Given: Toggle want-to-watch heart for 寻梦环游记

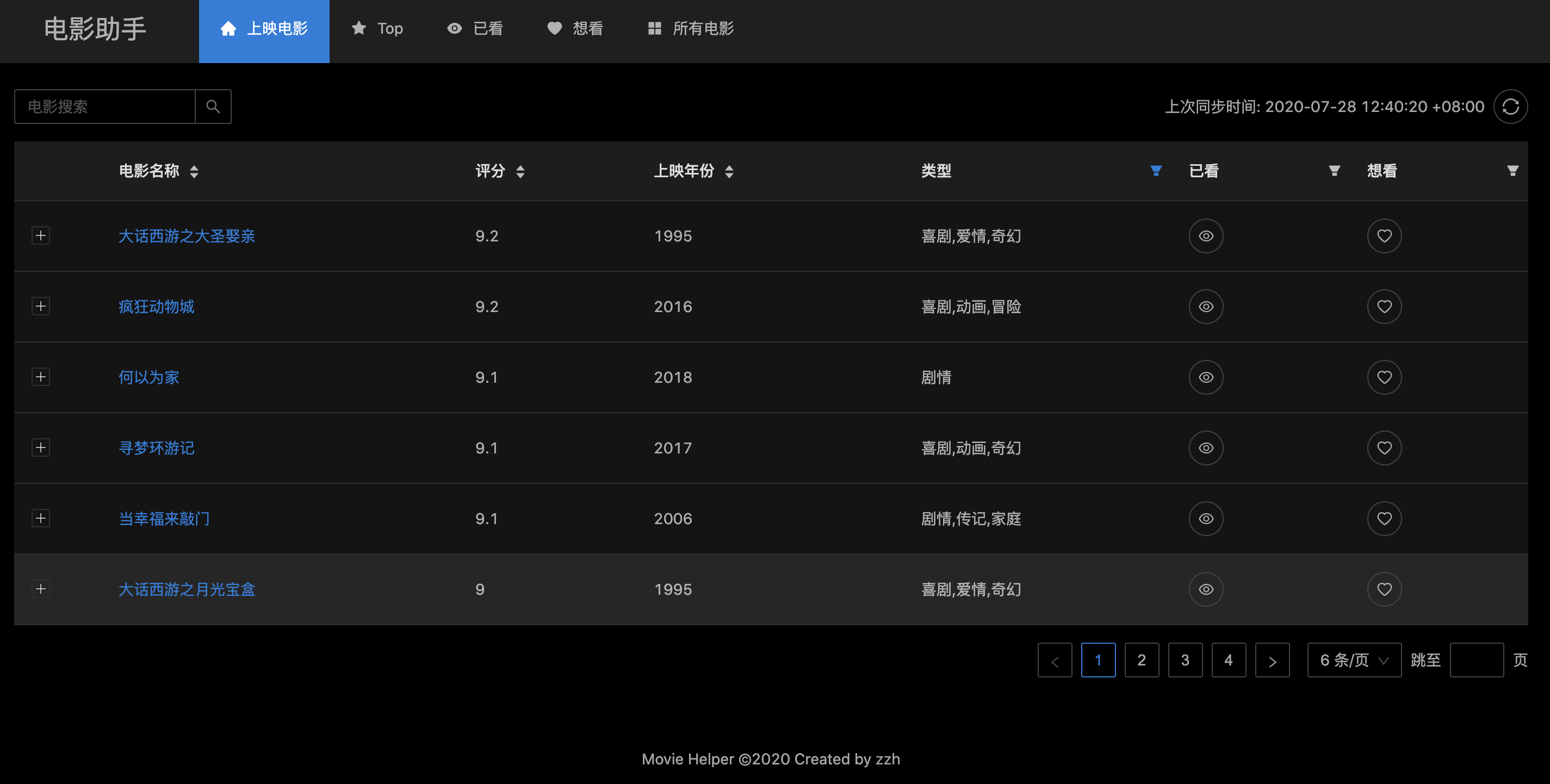Looking at the screenshot, I should (1384, 447).
